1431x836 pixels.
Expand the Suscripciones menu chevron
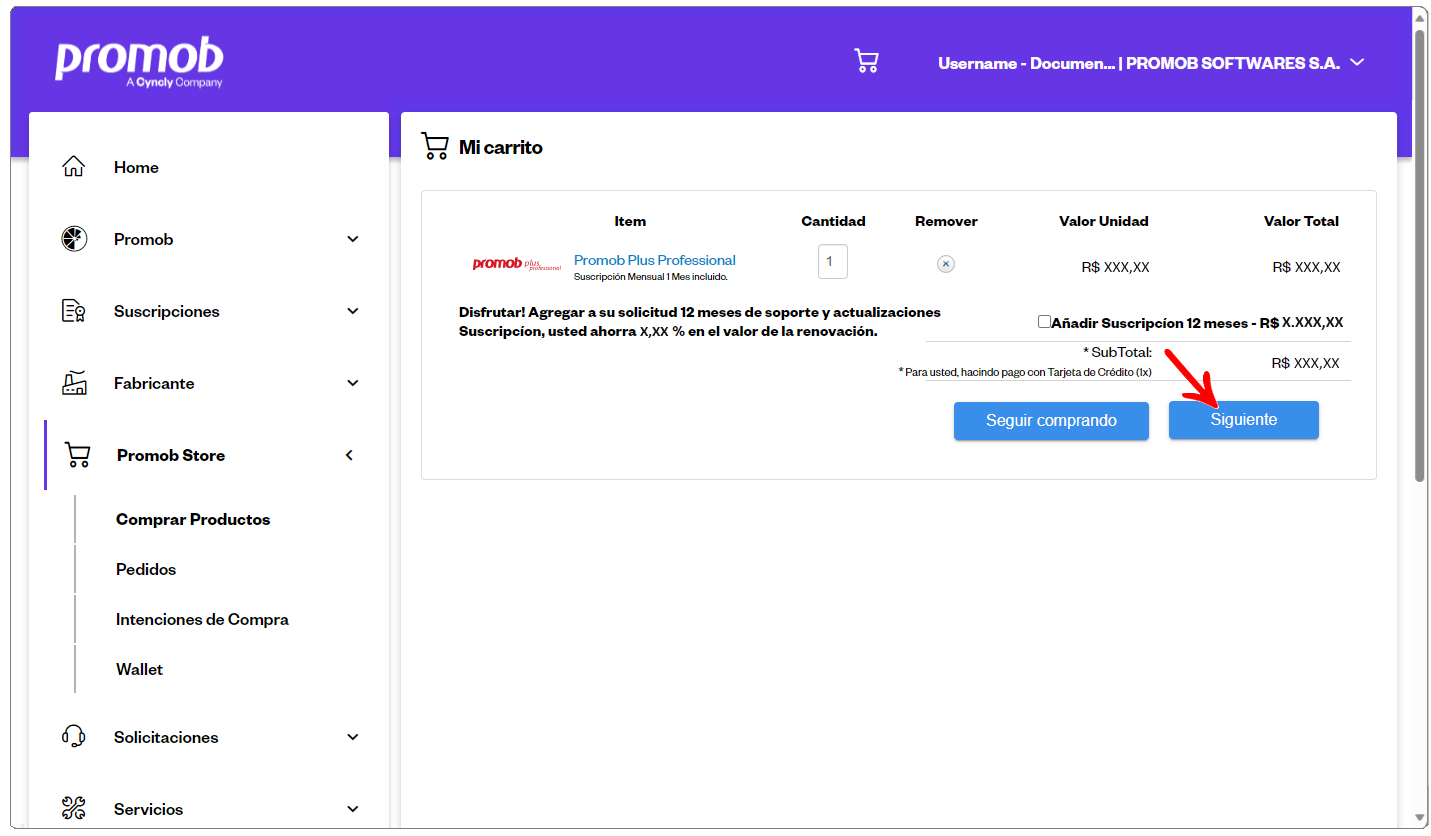pyautogui.click(x=352, y=311)
